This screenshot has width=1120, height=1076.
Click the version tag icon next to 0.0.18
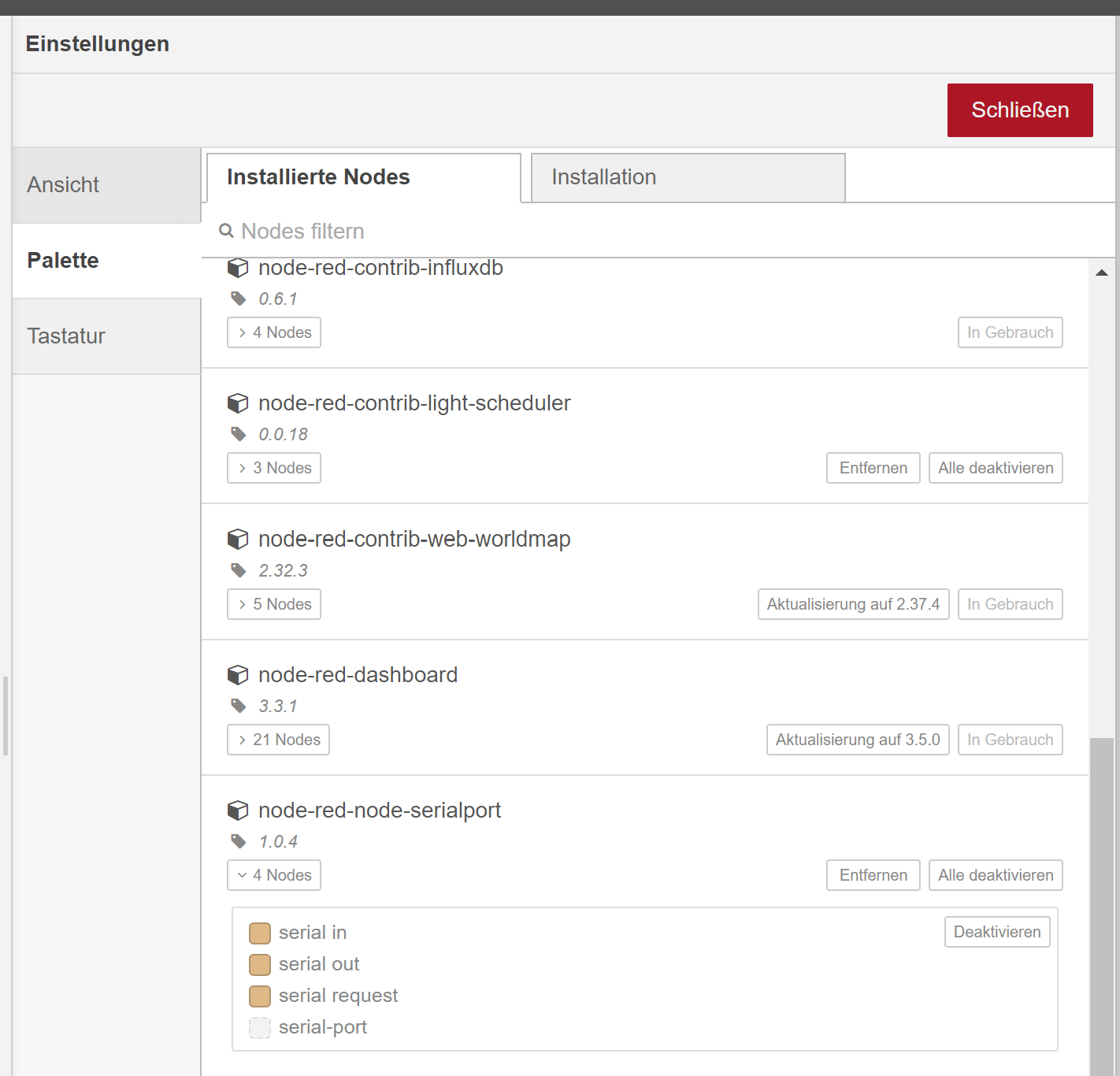click(x=239, y=434)
